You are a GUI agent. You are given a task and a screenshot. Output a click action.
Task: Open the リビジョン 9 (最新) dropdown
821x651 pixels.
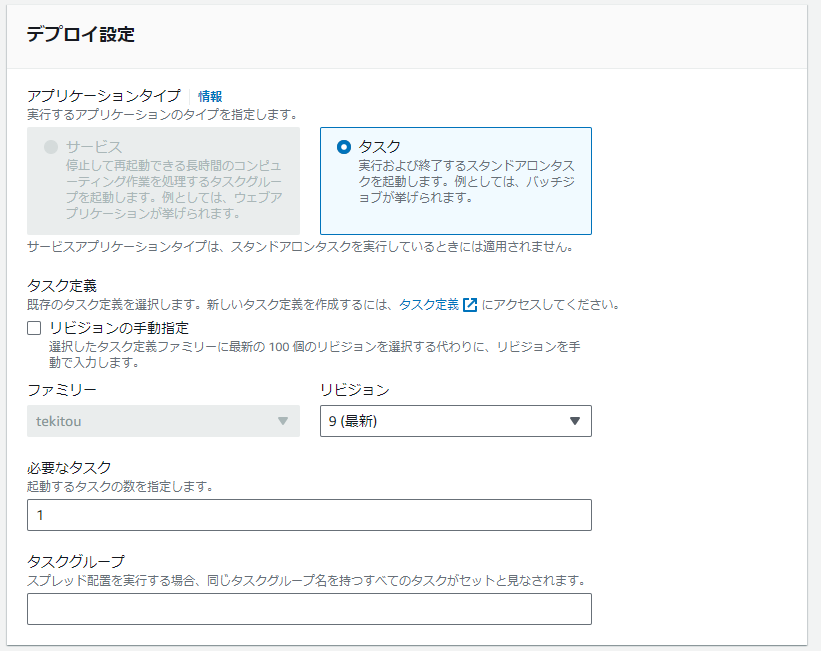456,421
